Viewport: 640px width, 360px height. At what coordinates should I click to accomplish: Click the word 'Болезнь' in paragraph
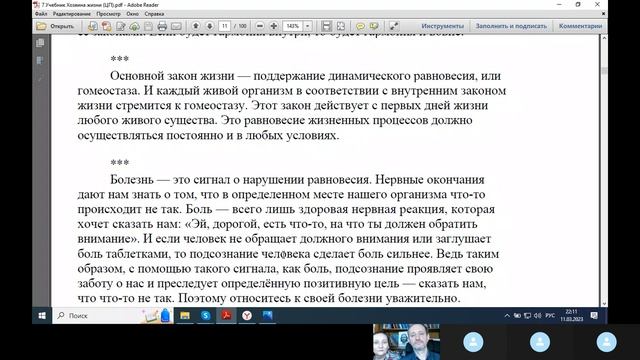tap(132, 180)
